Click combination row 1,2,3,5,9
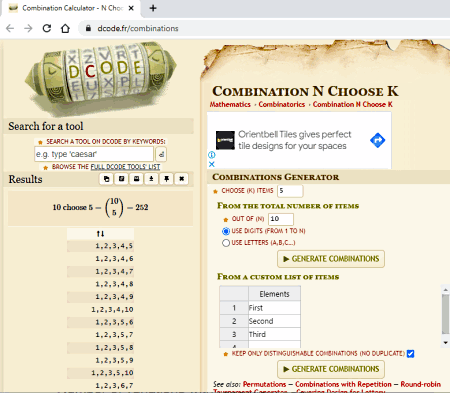This screenshot has width=450, height=393. point(100,360)
